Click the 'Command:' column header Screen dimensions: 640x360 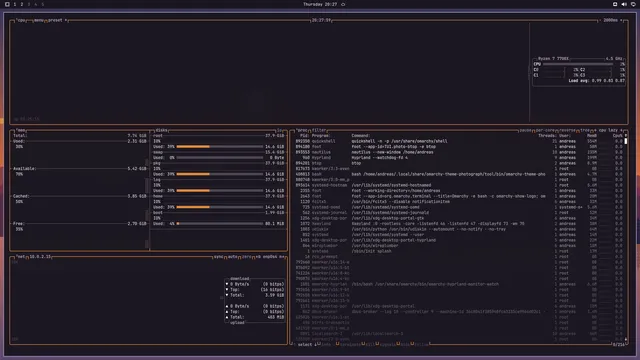click(x=360, y=136)
